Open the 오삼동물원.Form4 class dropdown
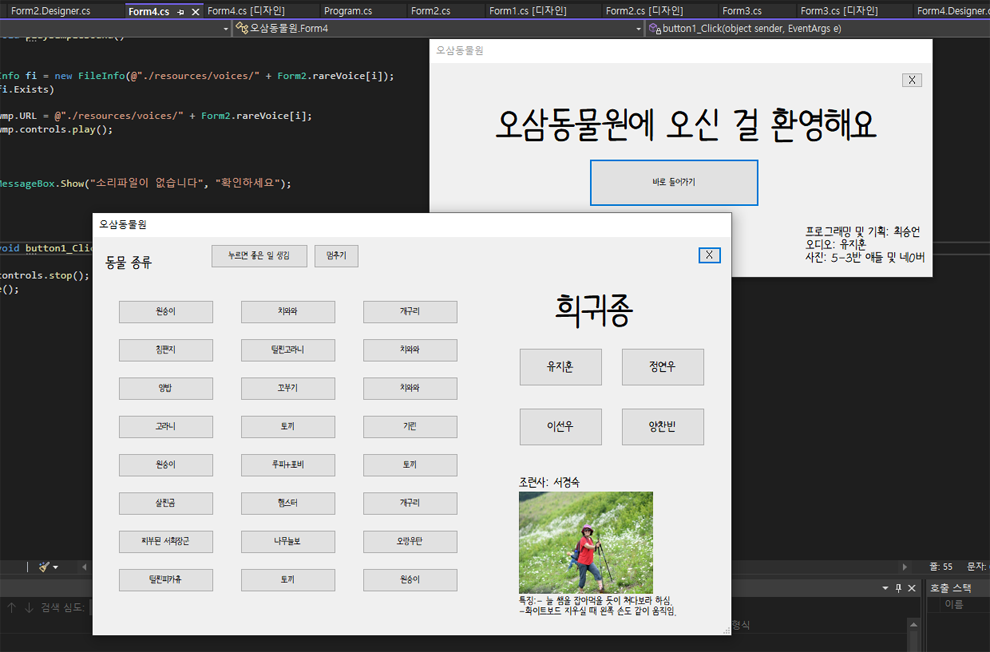Viewport: 990px width, 652px height. (x=639, y=29)
